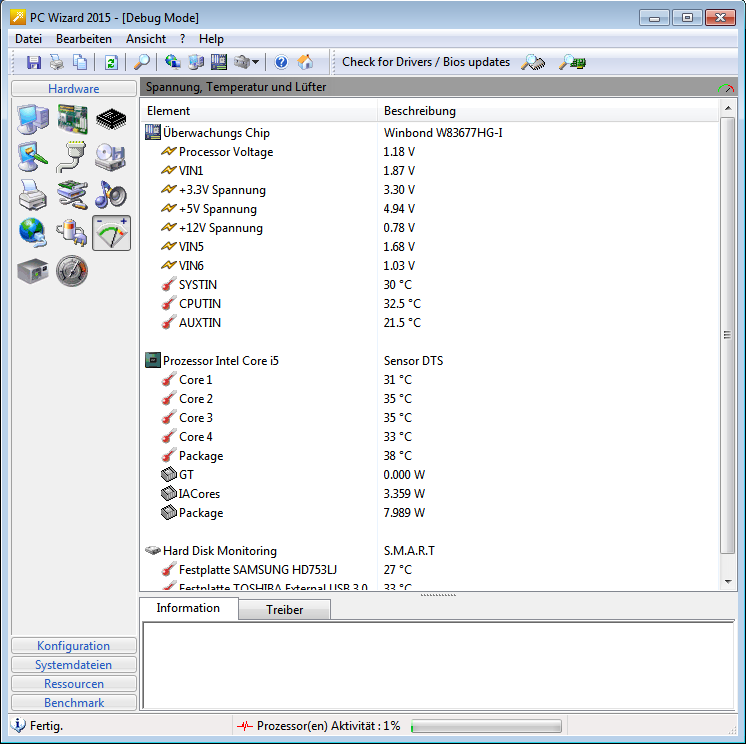The height and width of the screenshot is (744, 748).
Task: Click the list scrollbar up arrow
Action: (727, 108)
